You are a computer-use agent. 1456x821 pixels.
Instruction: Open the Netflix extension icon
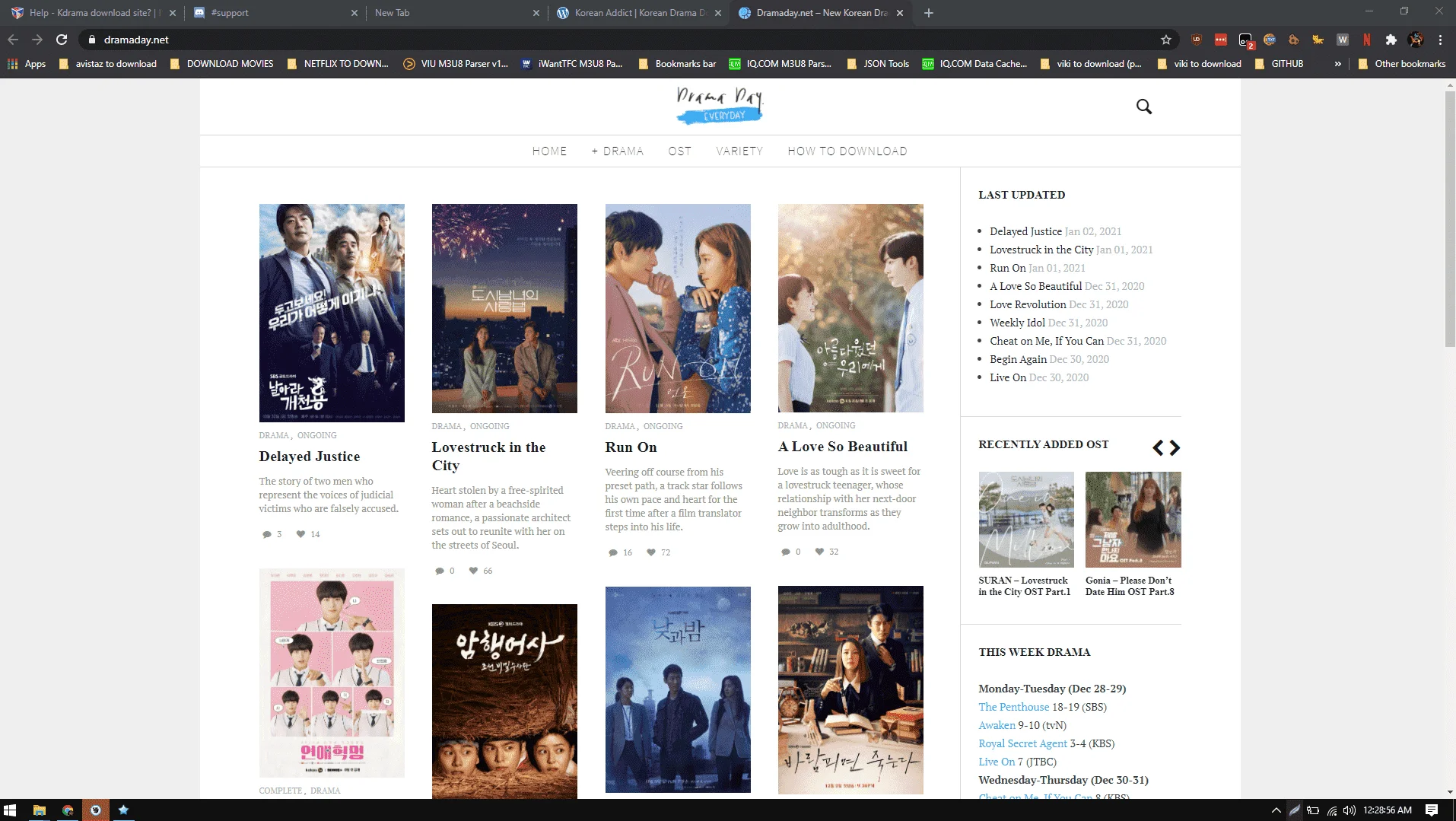click(1367, 40)
